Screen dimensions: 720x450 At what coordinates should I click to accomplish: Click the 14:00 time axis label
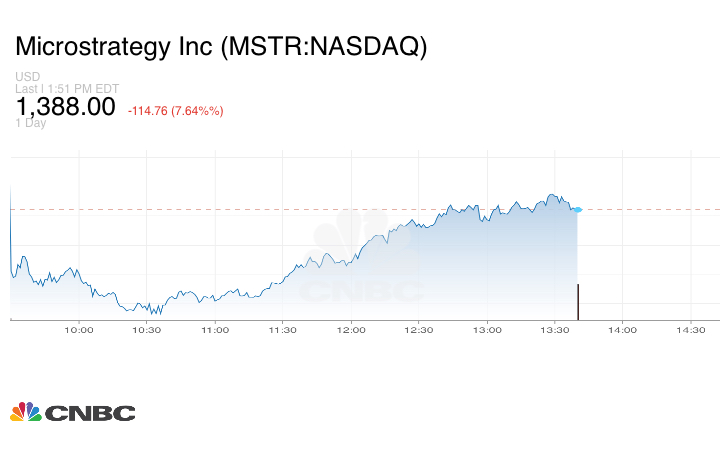(x=622, y=330)
